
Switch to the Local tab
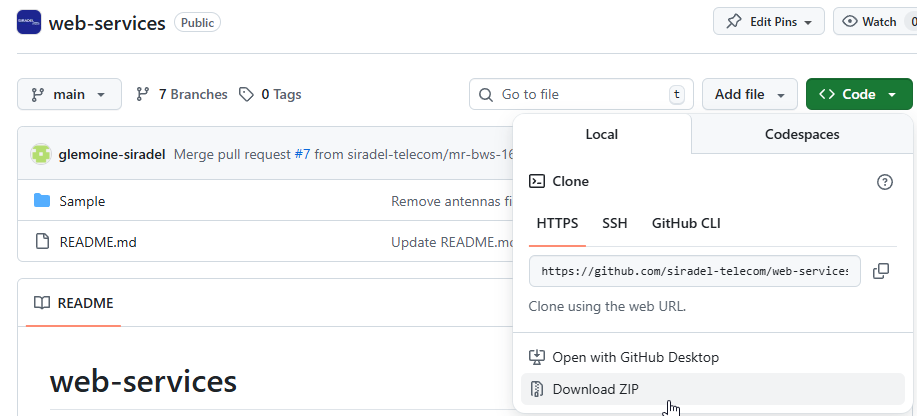[602, 134]
